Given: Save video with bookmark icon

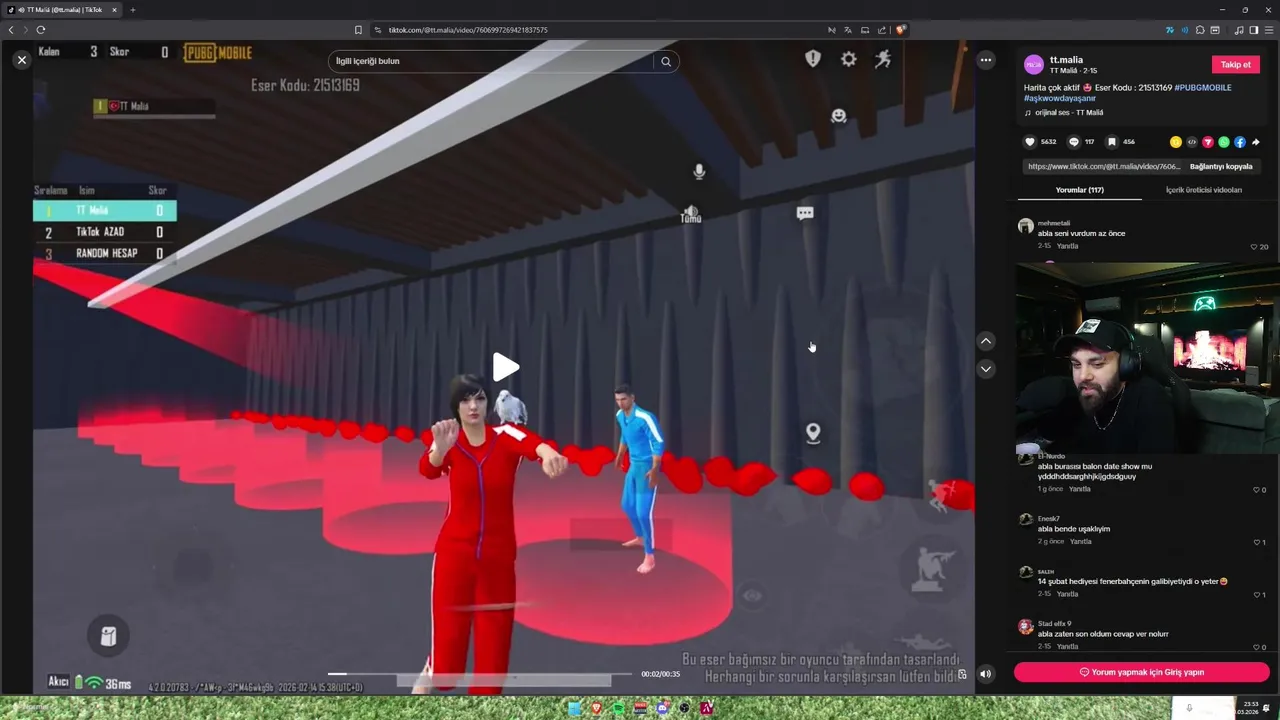Looking at the screenshot, I should tap(1112, 142).
